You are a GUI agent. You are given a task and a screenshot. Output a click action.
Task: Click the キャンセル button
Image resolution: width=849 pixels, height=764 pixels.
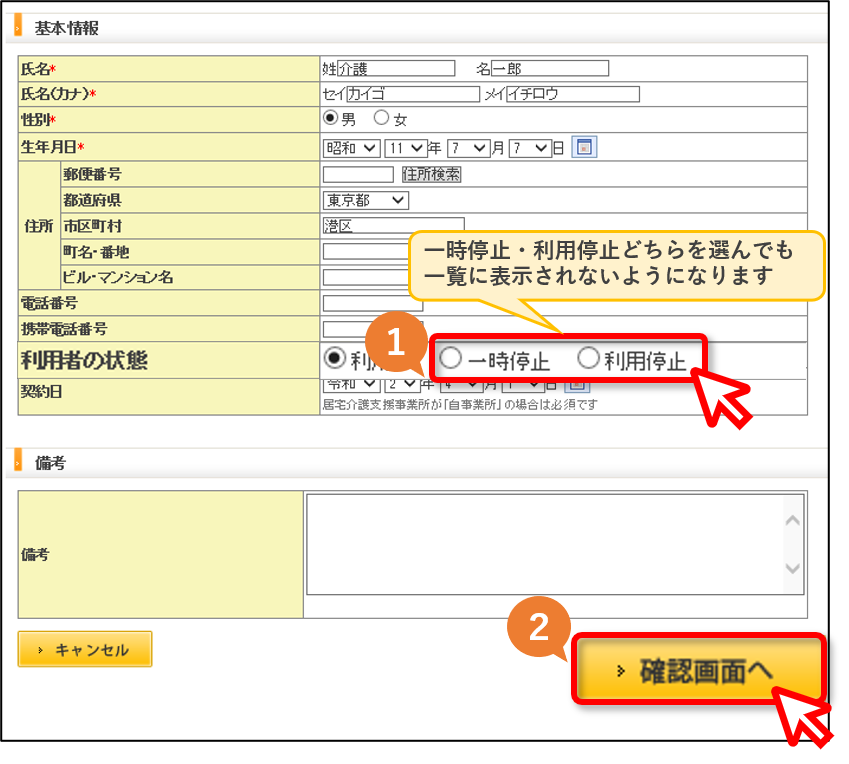[85, 649]
